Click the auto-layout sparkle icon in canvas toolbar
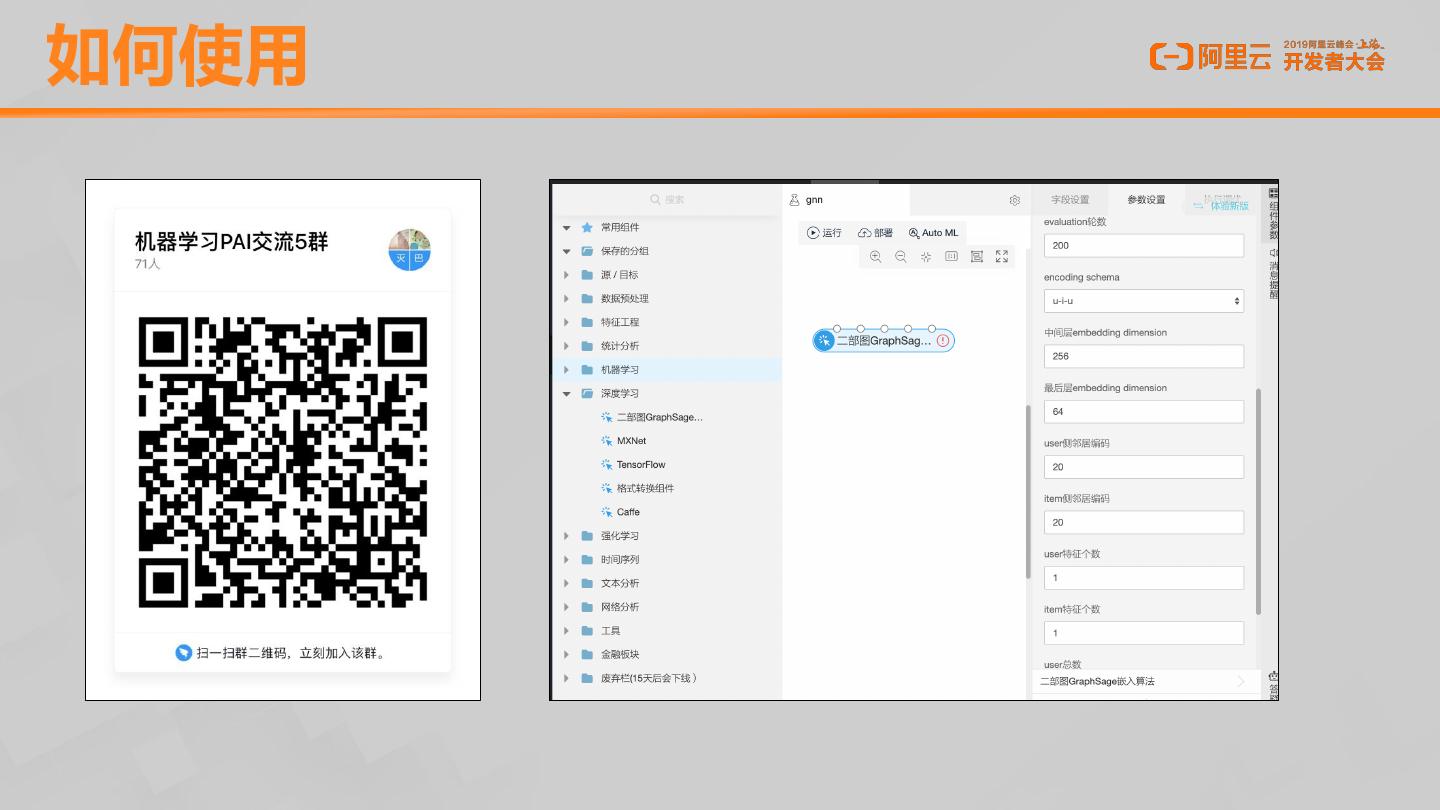This screenshot has height=810, width=1440. tap(926, 257)
